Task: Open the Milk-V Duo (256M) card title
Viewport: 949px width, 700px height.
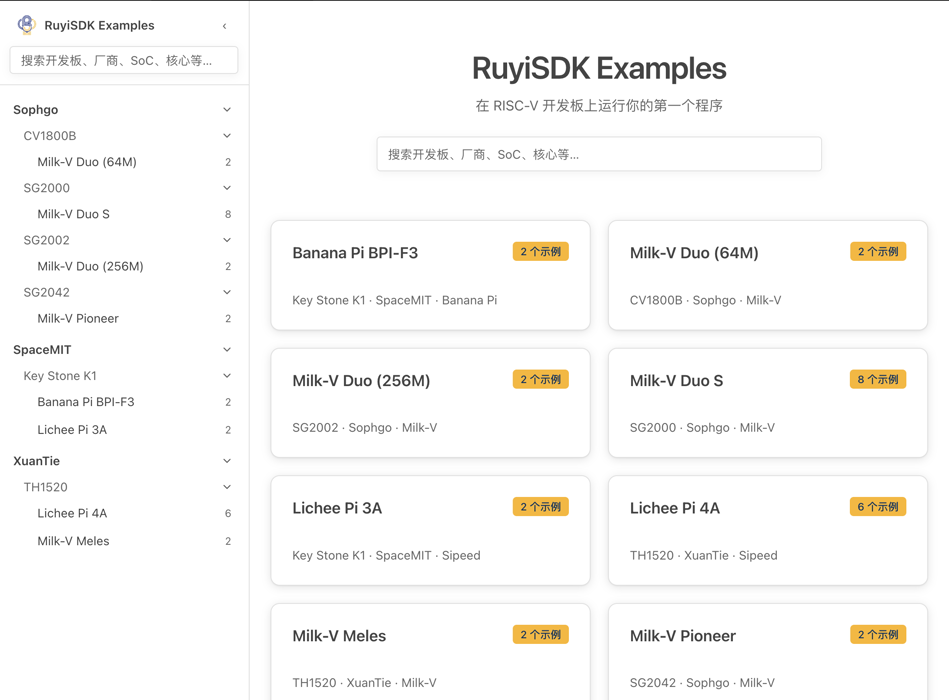Action: coord(361,381)
